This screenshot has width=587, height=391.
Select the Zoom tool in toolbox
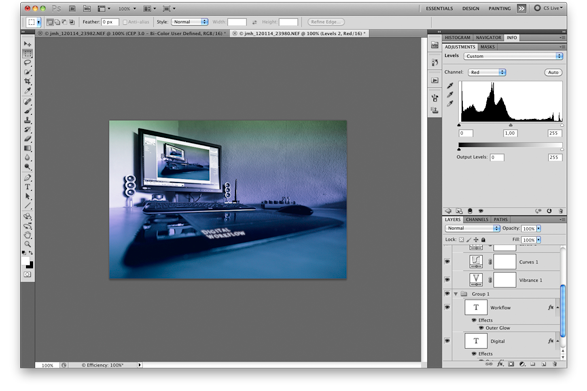(x=27, y=244)
